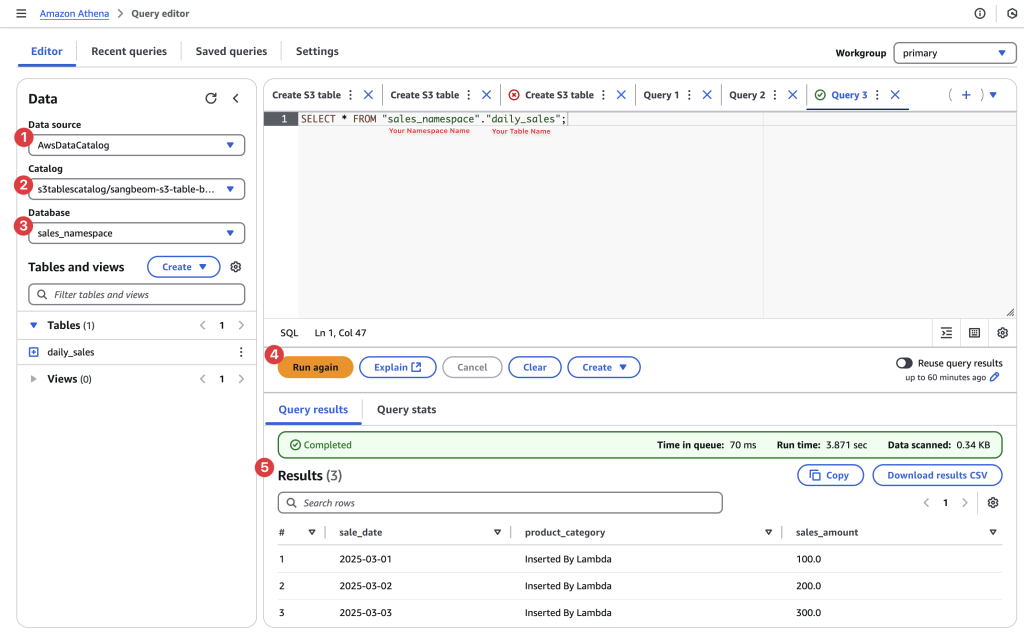Screen dimensions: 1024x636
Task: Click the format query icon
Action: point(946,333)
